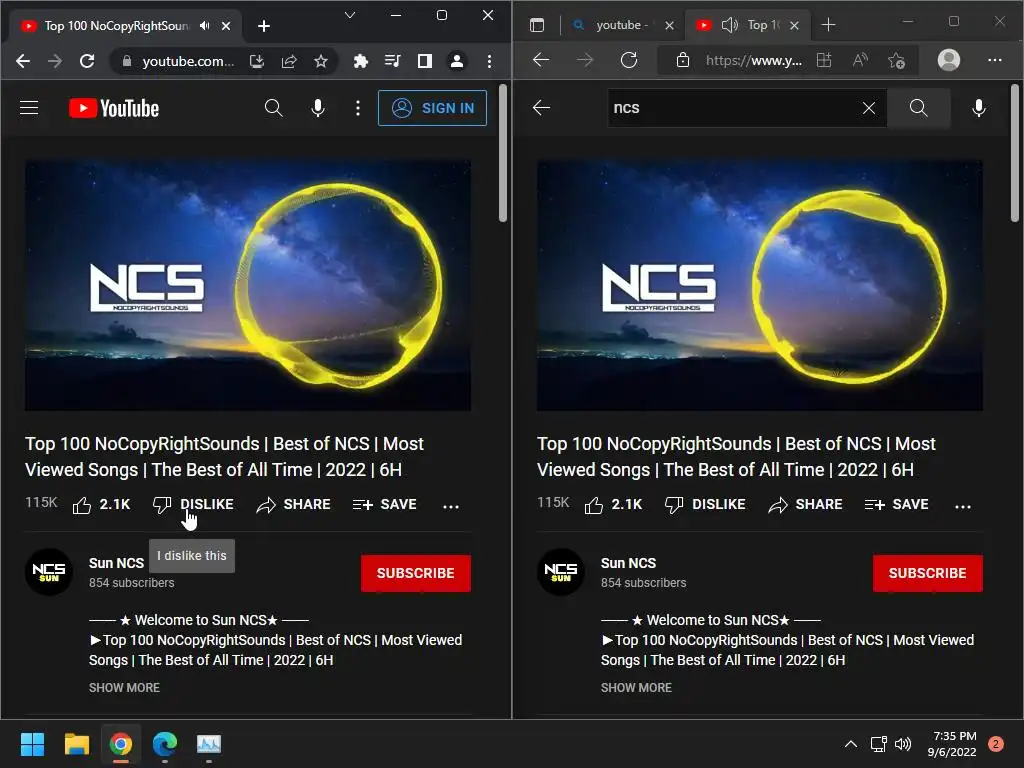Open Windows Start menu
1024x768 pixels.
tap(32, 744)
